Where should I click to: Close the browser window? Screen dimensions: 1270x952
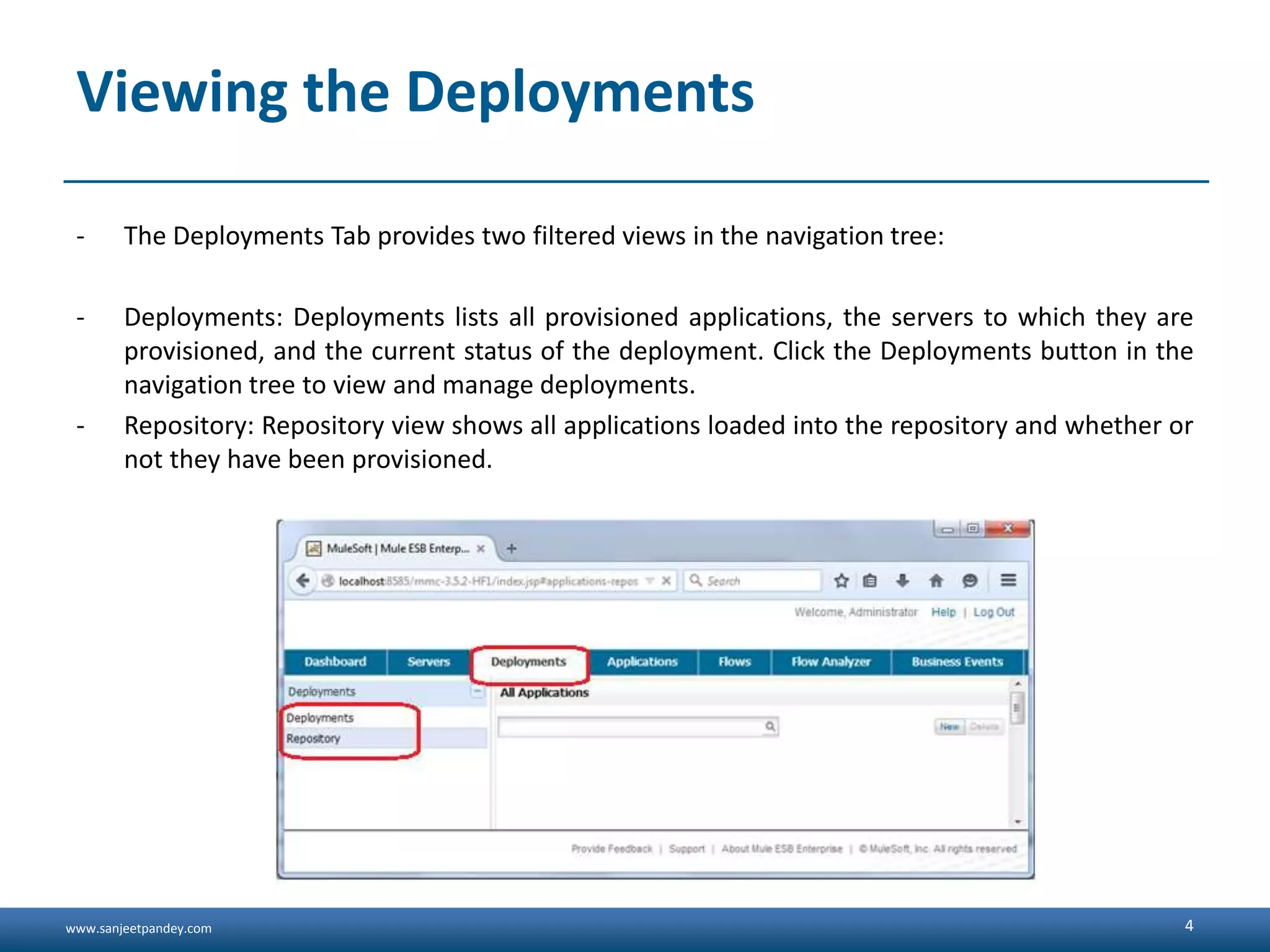tap(1008, 529)
